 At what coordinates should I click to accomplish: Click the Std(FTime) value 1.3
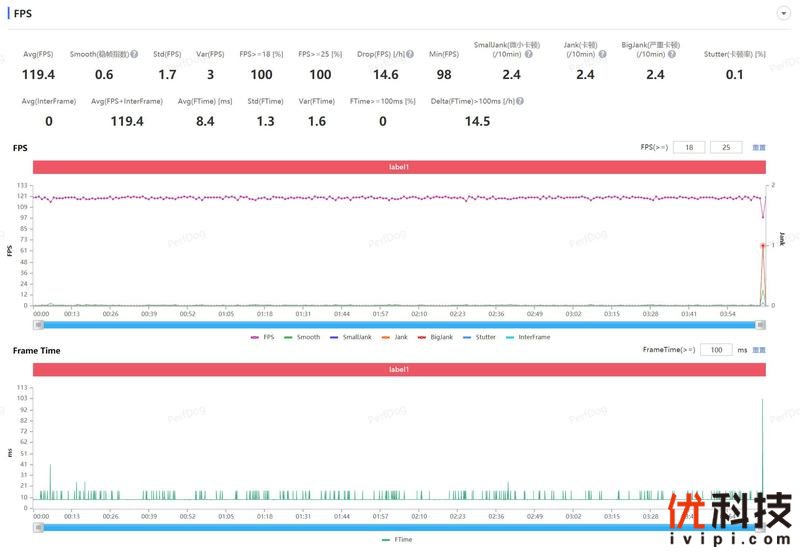point(265,121)
